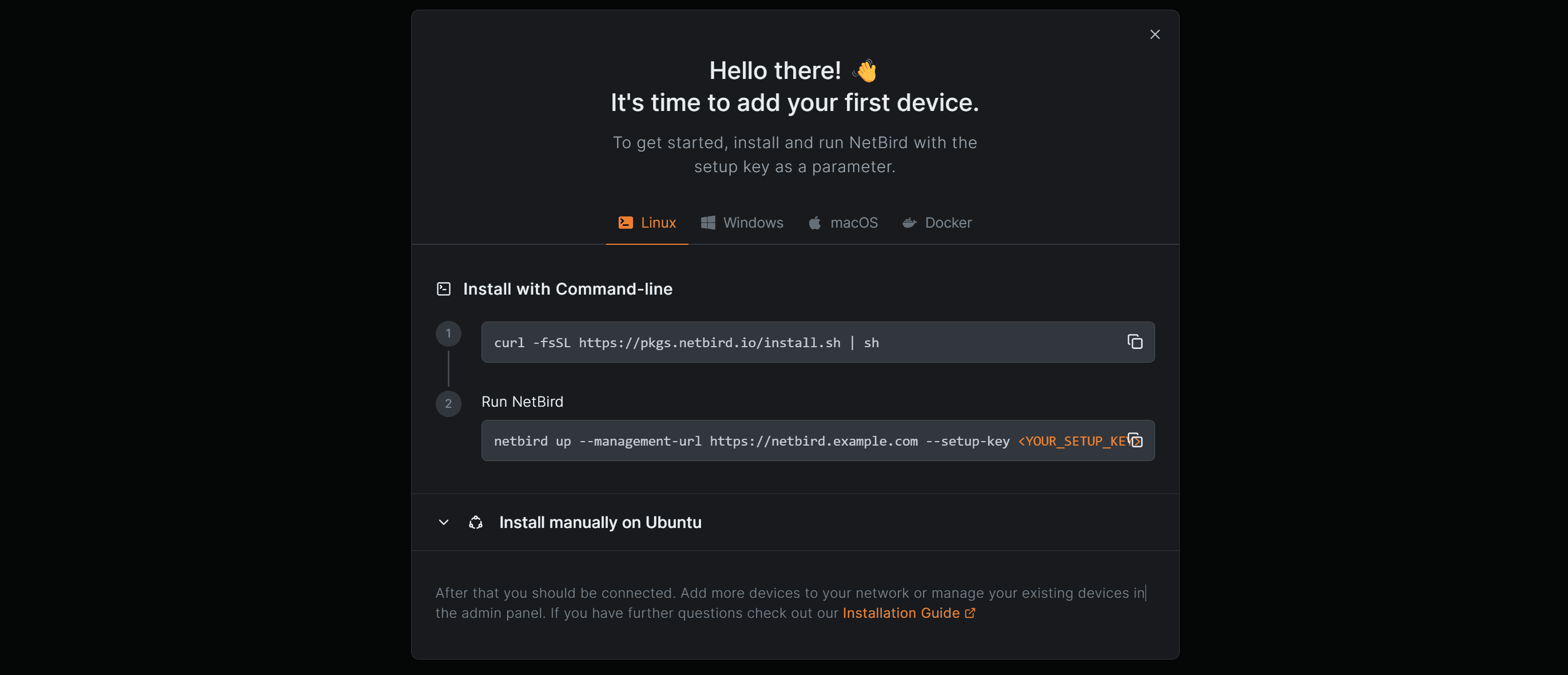Click step number 2 circle

(x=448, y=403)
